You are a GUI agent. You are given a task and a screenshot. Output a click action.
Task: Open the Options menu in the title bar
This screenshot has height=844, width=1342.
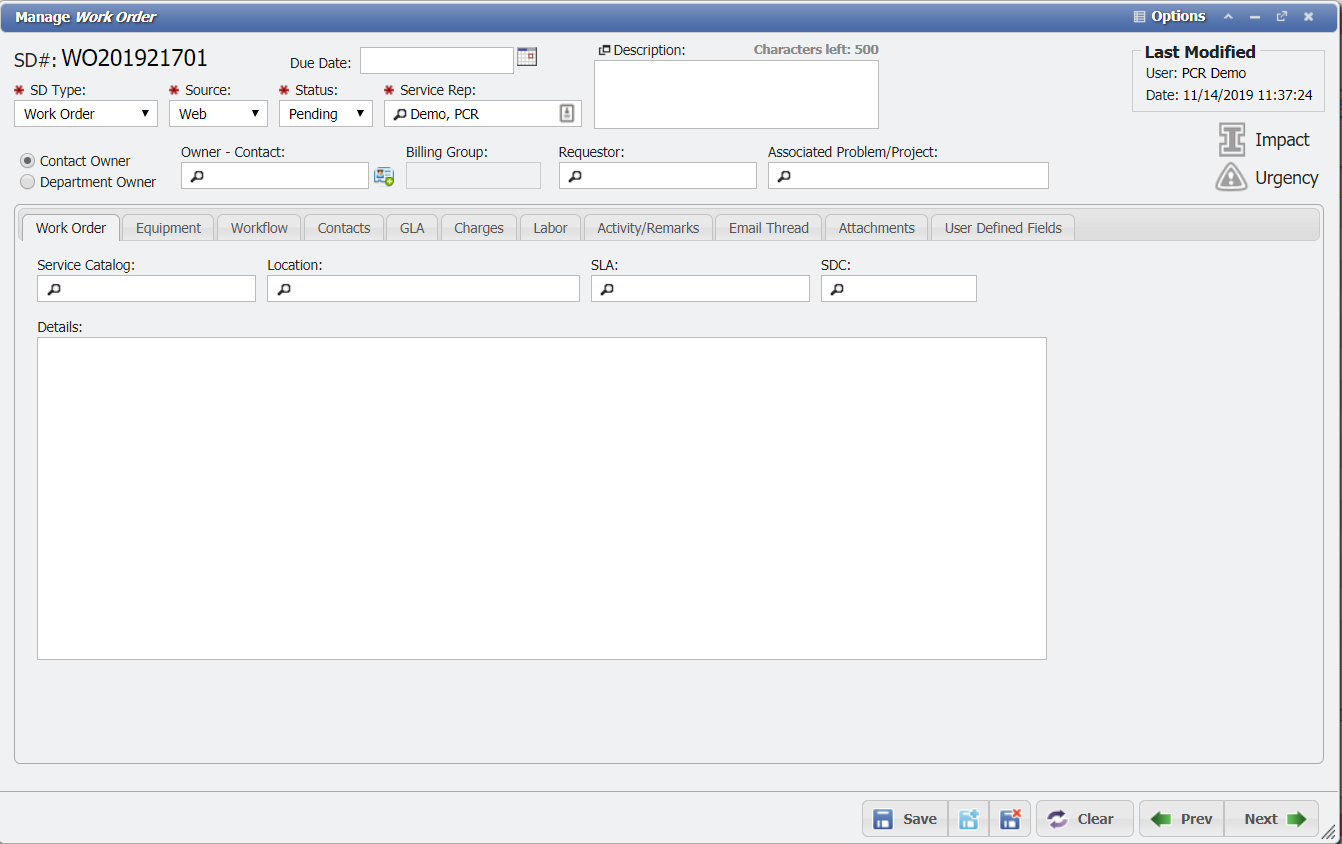[1168, 16]
